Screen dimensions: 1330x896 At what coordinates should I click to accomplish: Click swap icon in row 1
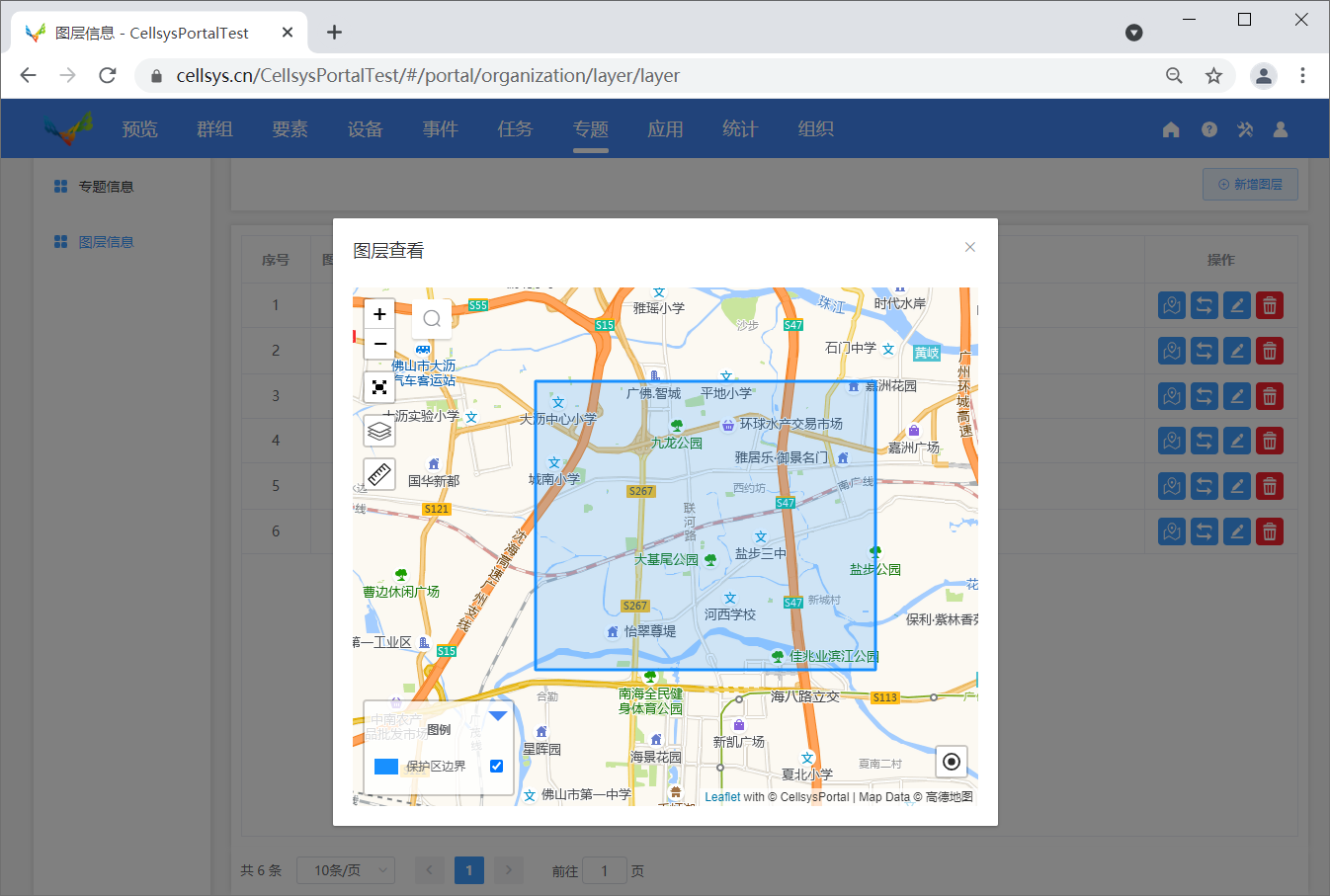[1205, 305]
